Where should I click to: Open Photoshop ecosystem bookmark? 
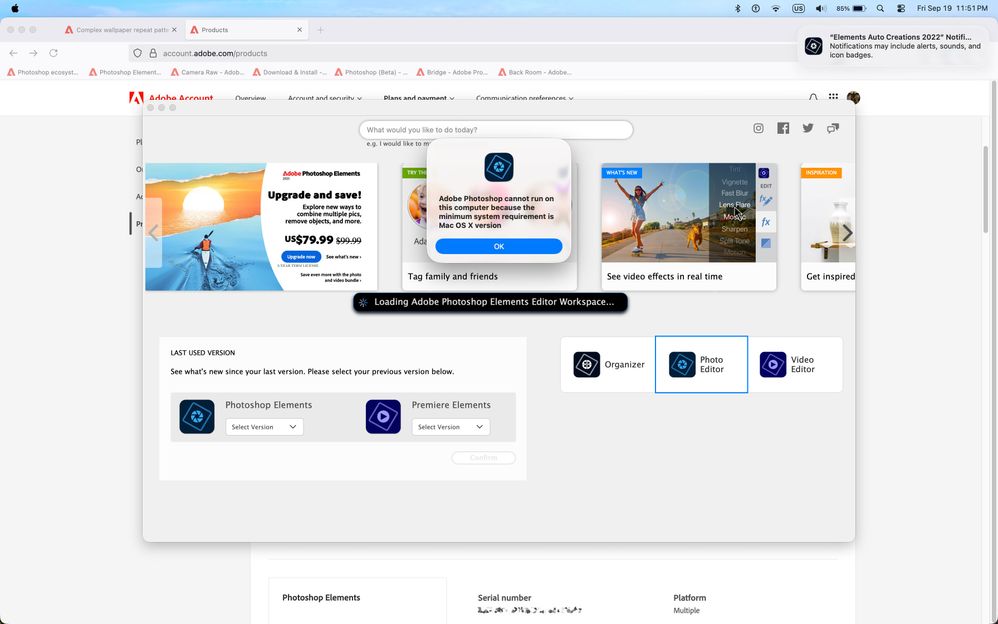pos(43,72)
